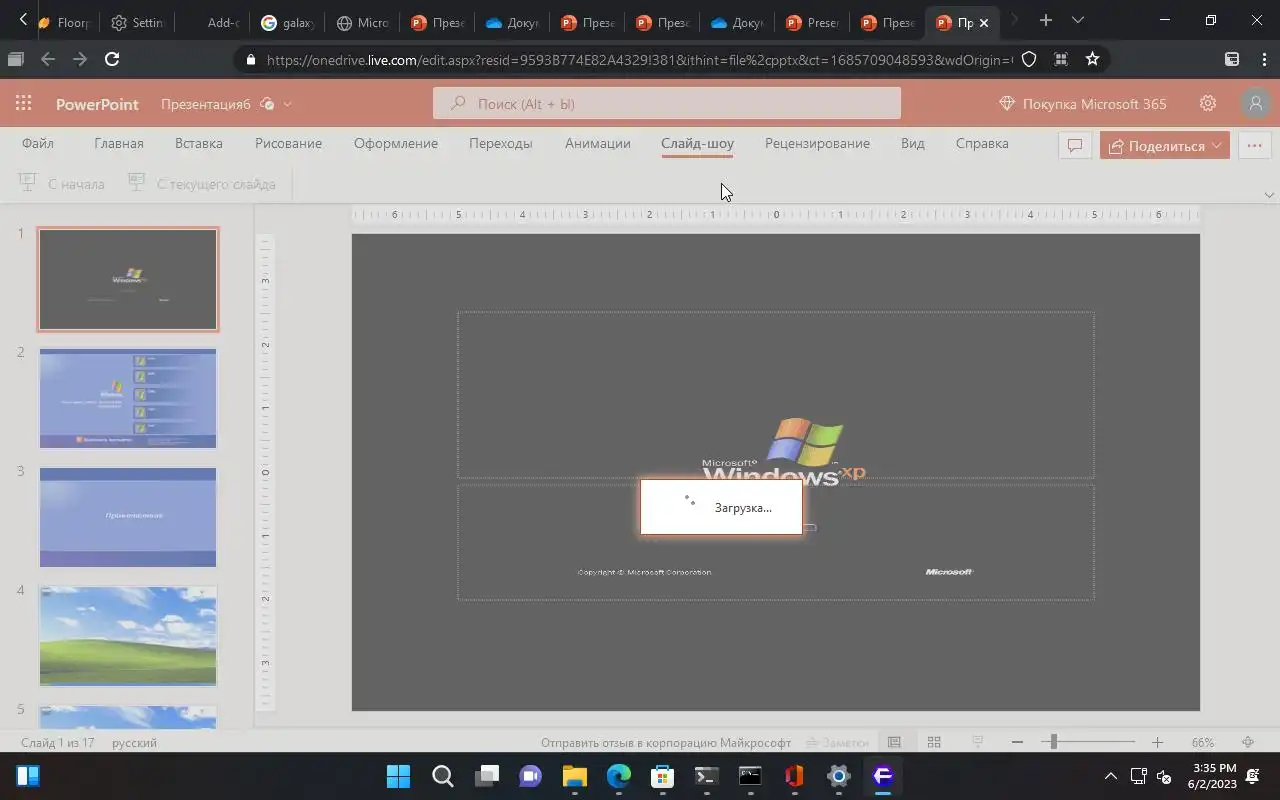Click in the Поиск search box
Image resolution: width=1280 pixels, height=800 pixels.
pos(667,103)
